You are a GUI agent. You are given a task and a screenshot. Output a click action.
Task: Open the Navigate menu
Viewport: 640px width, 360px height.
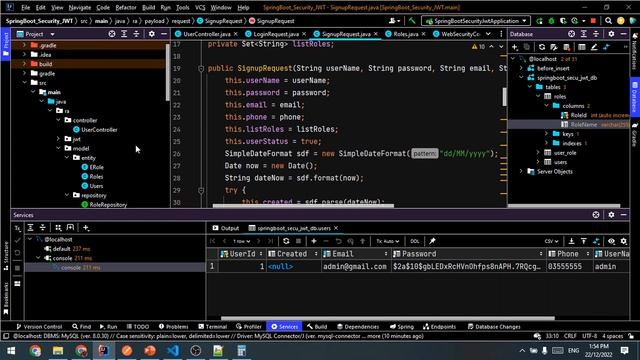click(x=80, y=7)
